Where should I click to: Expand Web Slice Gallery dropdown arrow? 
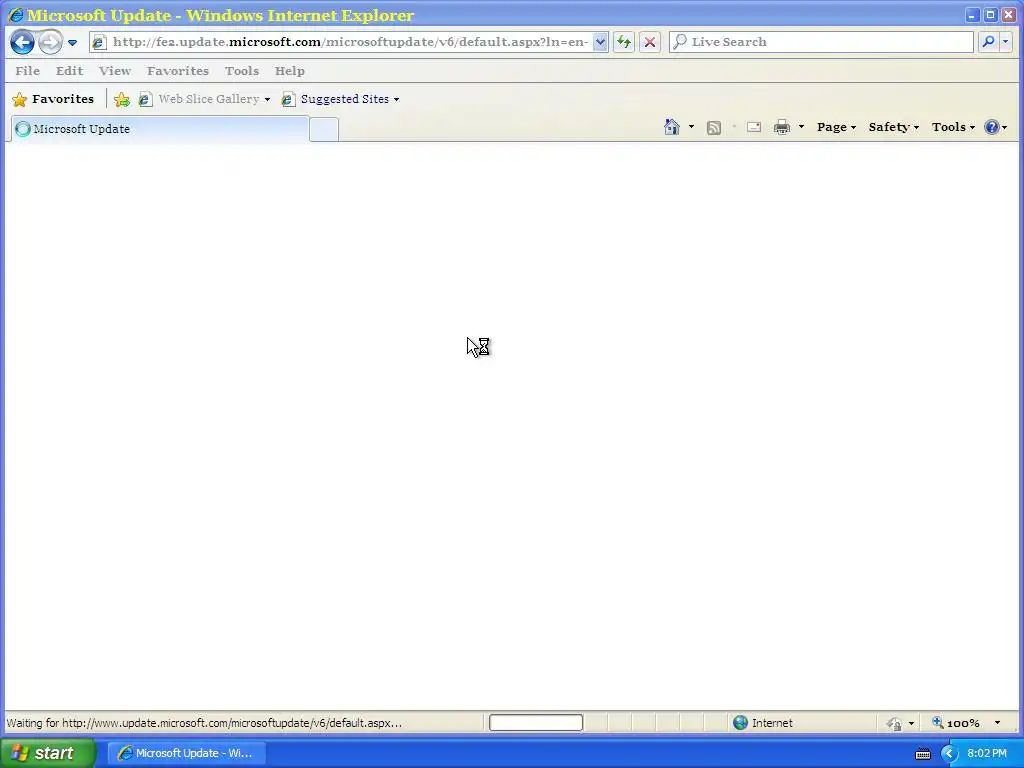[x=267, y=99]
